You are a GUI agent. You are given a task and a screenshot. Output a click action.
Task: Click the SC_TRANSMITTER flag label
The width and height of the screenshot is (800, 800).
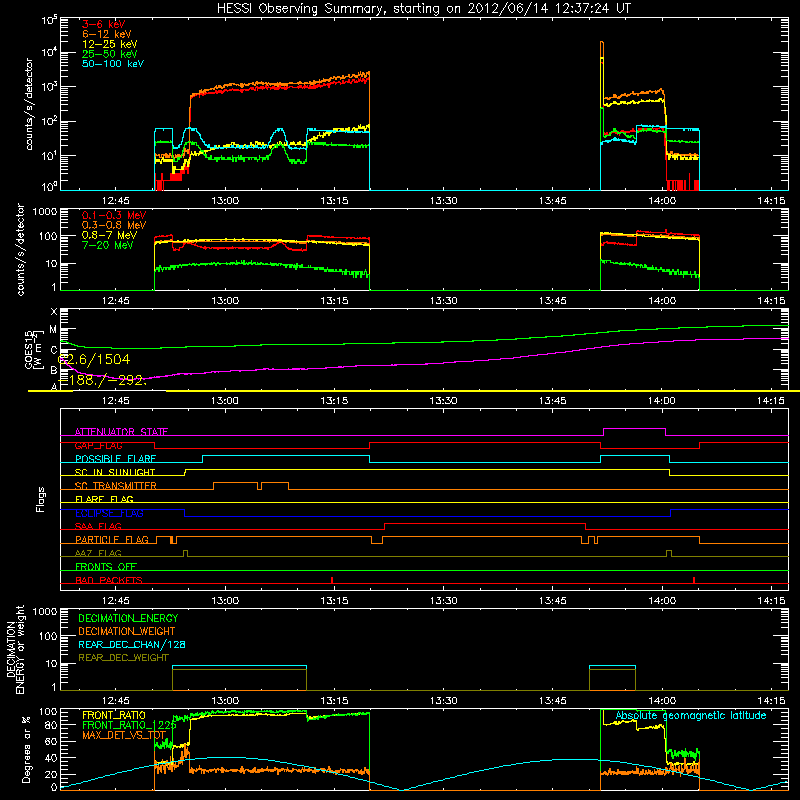click(x=116, y=486)
